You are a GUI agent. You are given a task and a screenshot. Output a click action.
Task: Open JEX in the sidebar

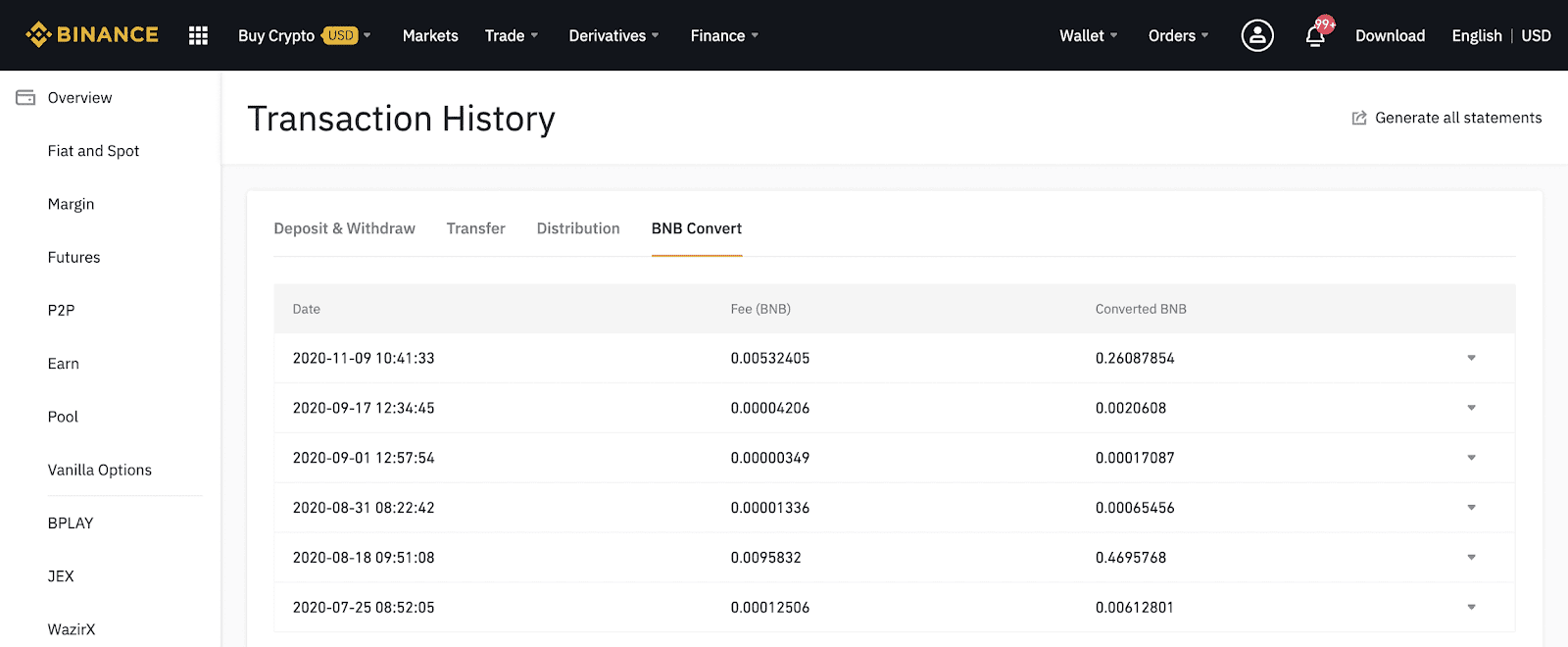[61, 576]
